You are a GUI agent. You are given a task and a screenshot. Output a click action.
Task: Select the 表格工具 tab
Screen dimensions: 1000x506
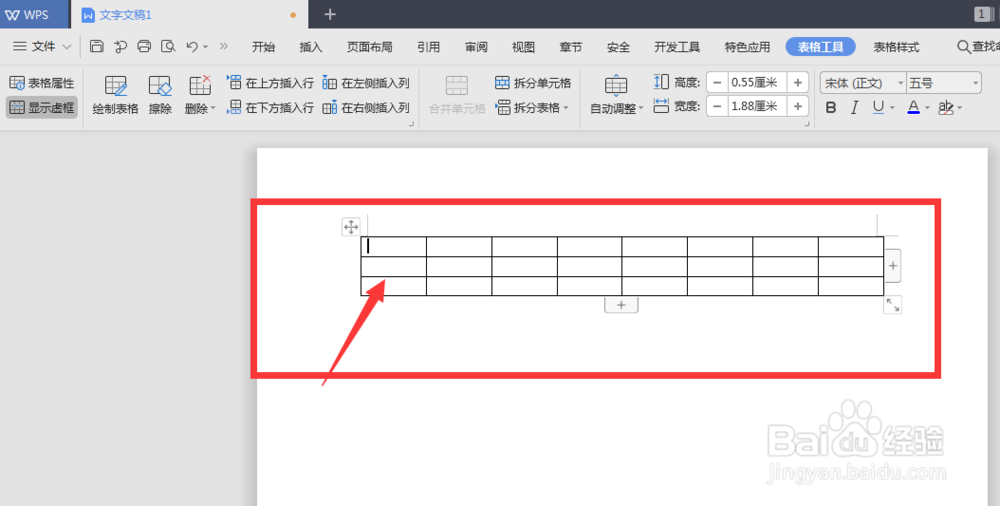pos(820,47)
